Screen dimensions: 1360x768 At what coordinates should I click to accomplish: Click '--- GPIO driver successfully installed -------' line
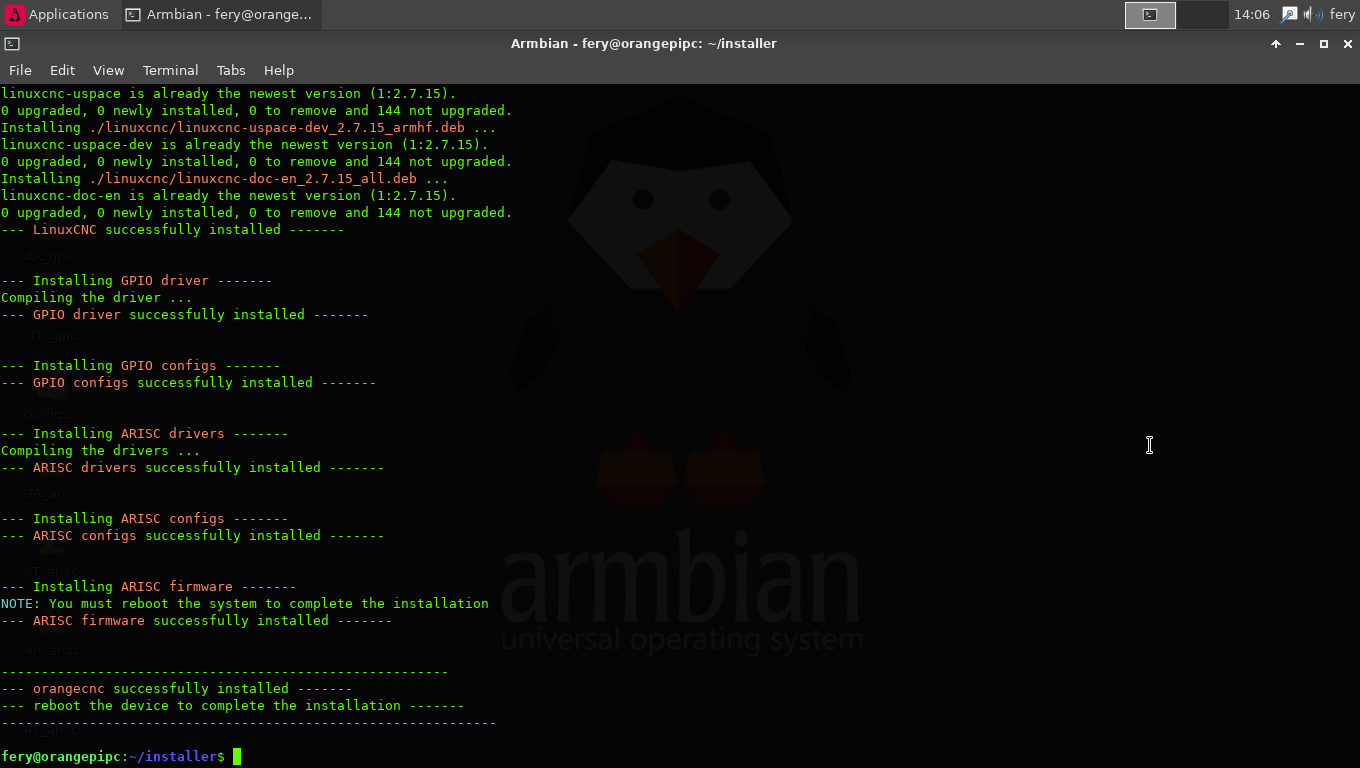coord(185,315)
